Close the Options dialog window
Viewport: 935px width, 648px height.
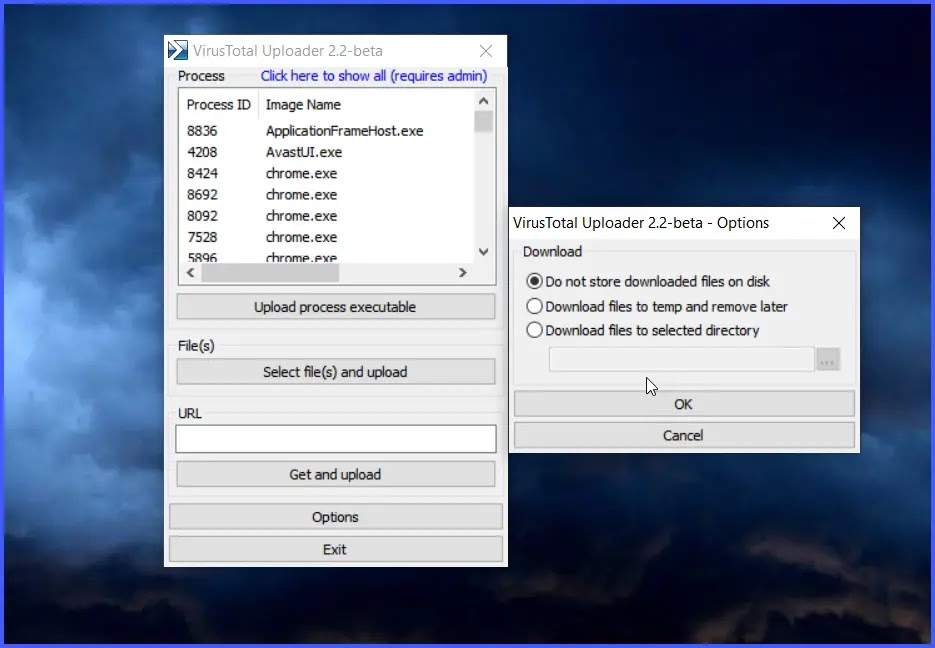pyautogui.click(x=838, y=223)
